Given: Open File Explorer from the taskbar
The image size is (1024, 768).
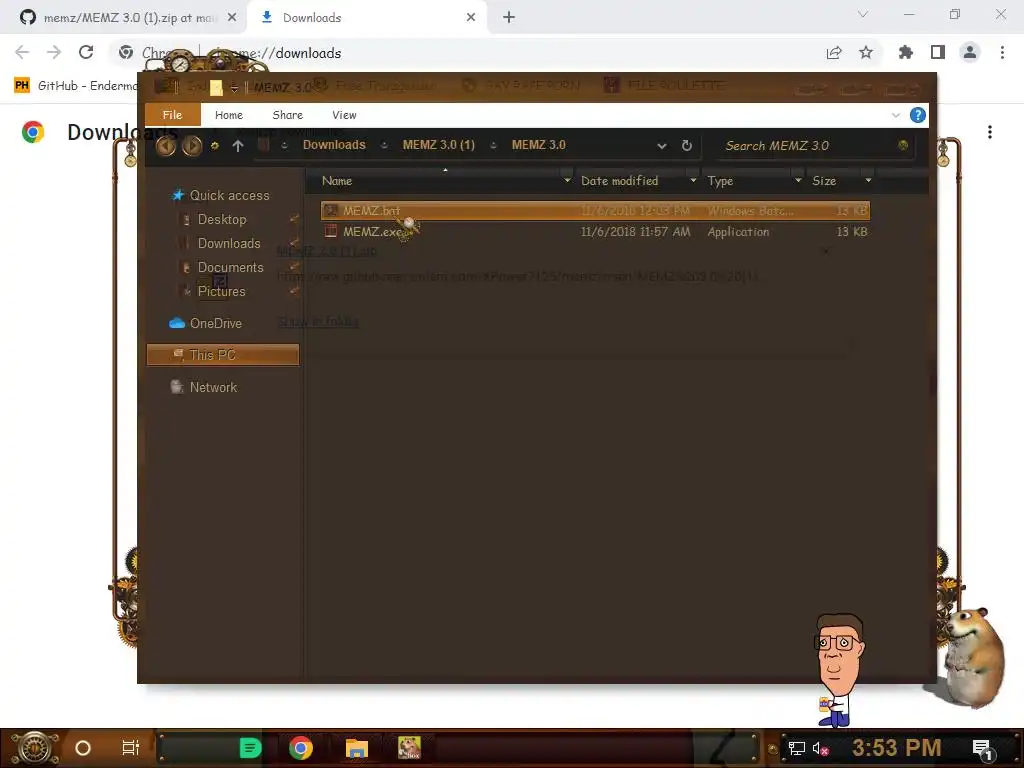Looking at the screenshot, I should (357, 748).
